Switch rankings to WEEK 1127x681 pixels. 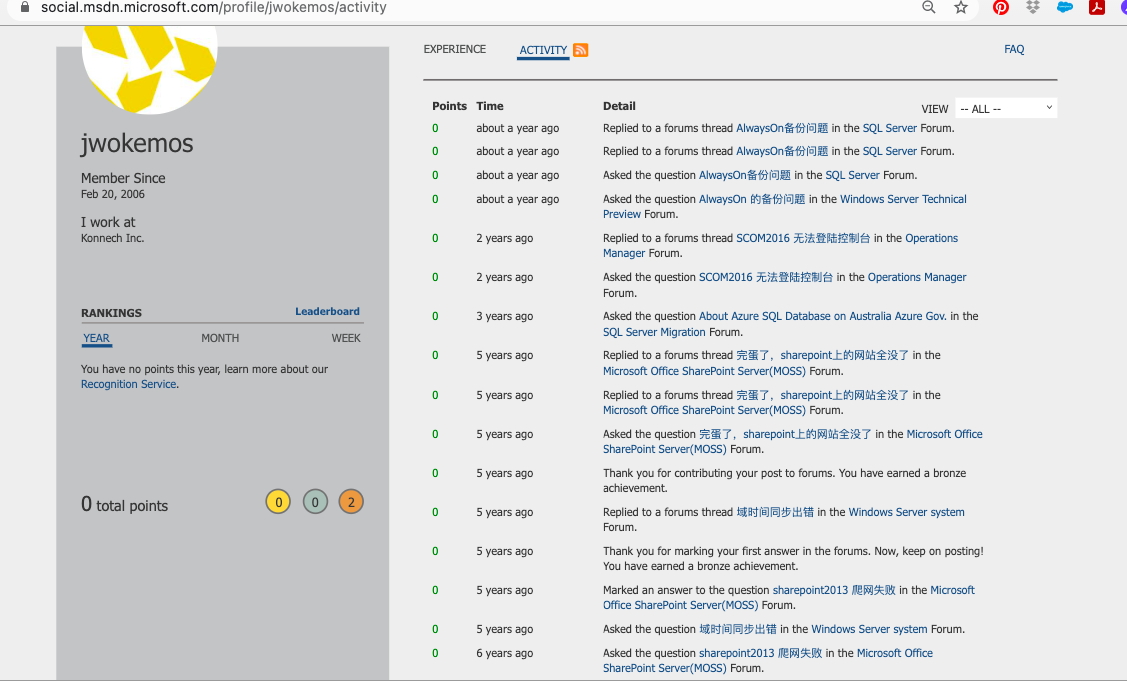(346, 338)
